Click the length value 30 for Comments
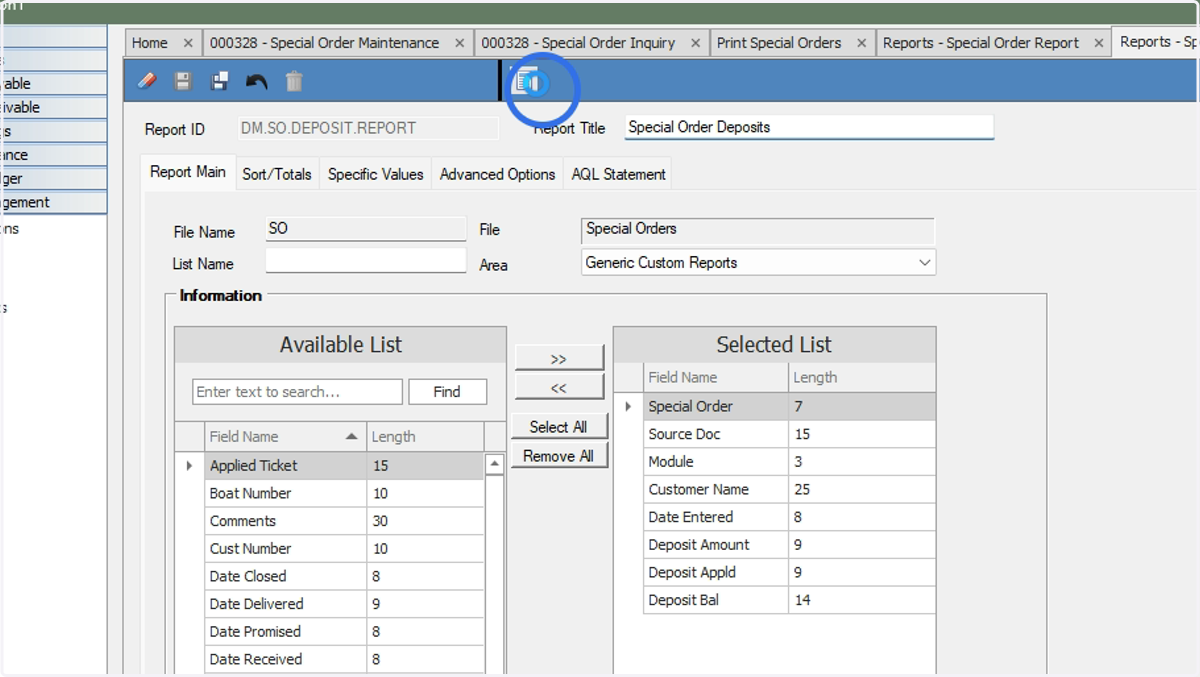 click(x=425, y=521)
